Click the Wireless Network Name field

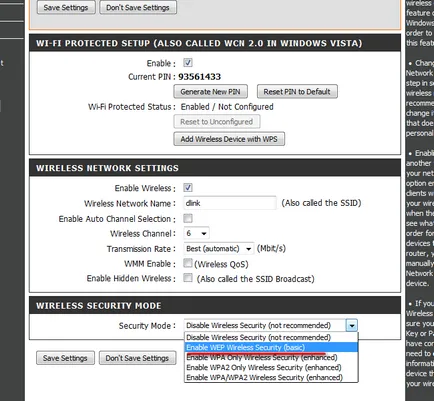230,203
